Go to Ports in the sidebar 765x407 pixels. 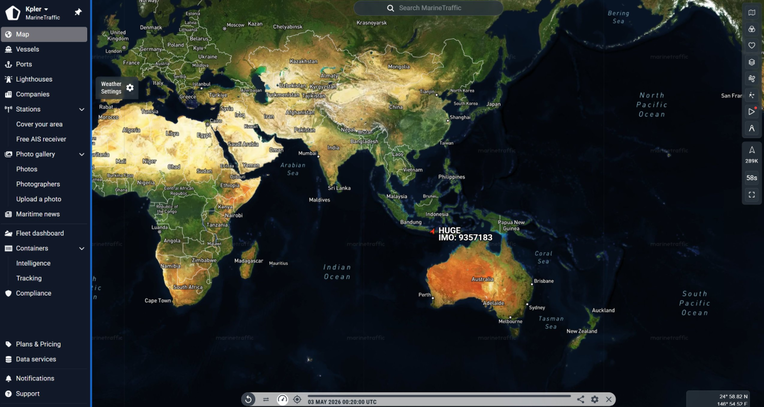24,64
